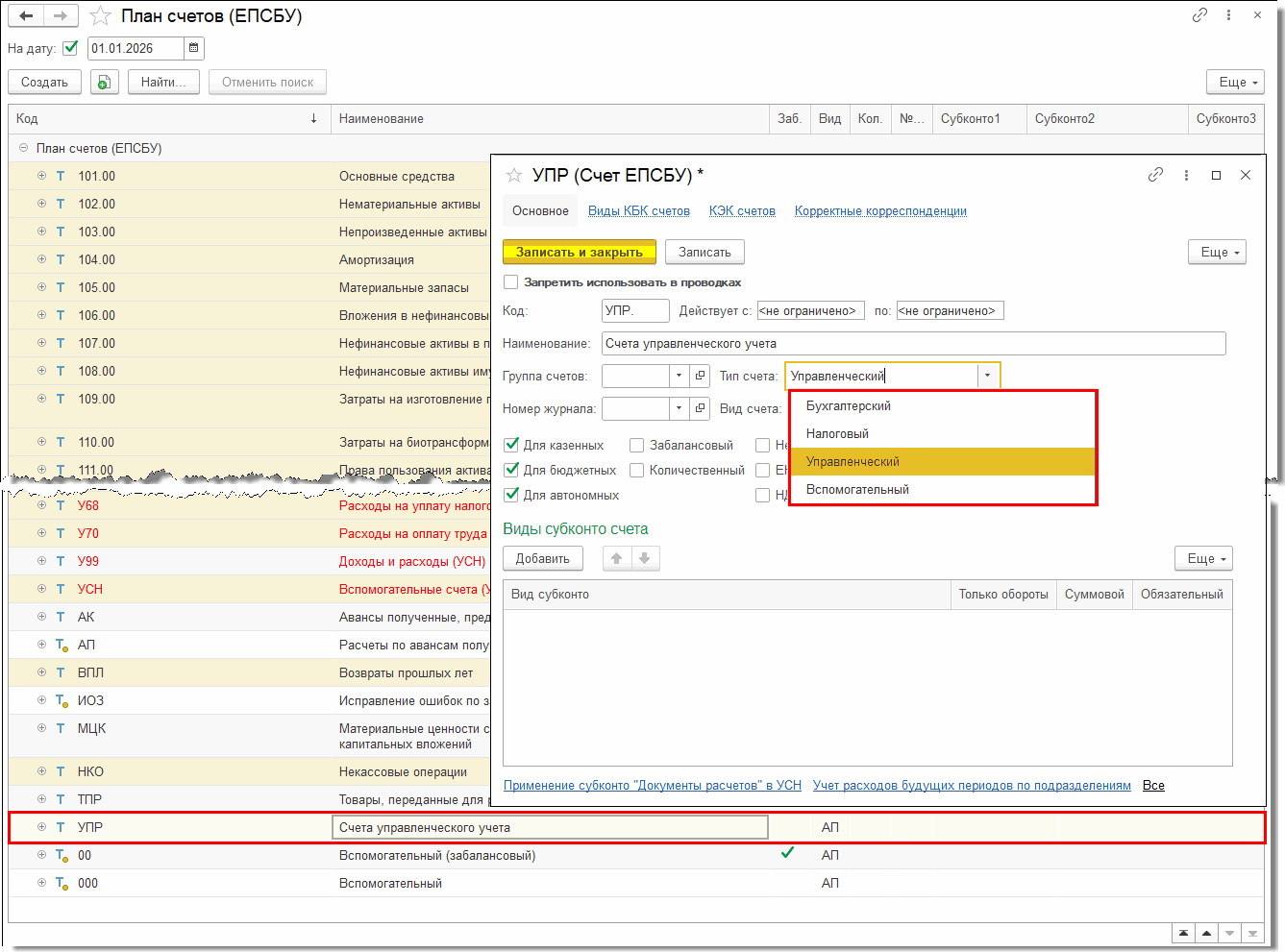Check the Забалансовый checkbox

click(636, 445)
